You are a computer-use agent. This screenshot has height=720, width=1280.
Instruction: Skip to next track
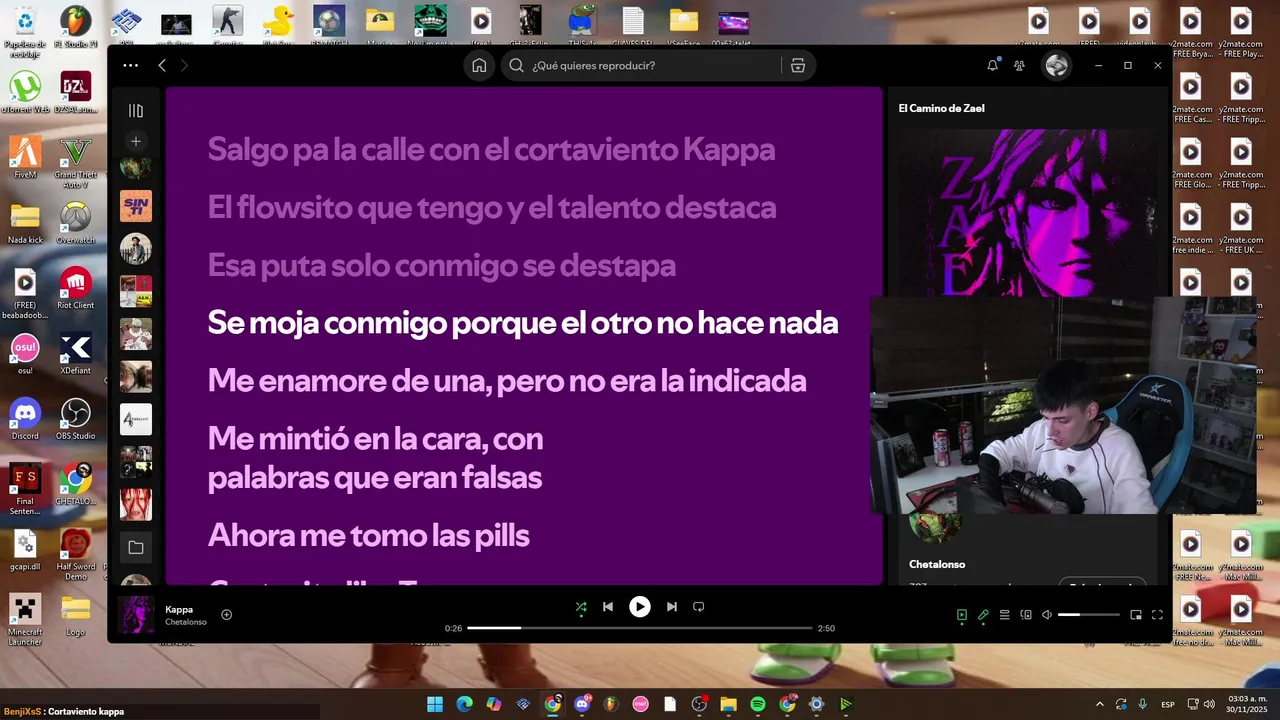pyautogui.click(x=672, y=607)
